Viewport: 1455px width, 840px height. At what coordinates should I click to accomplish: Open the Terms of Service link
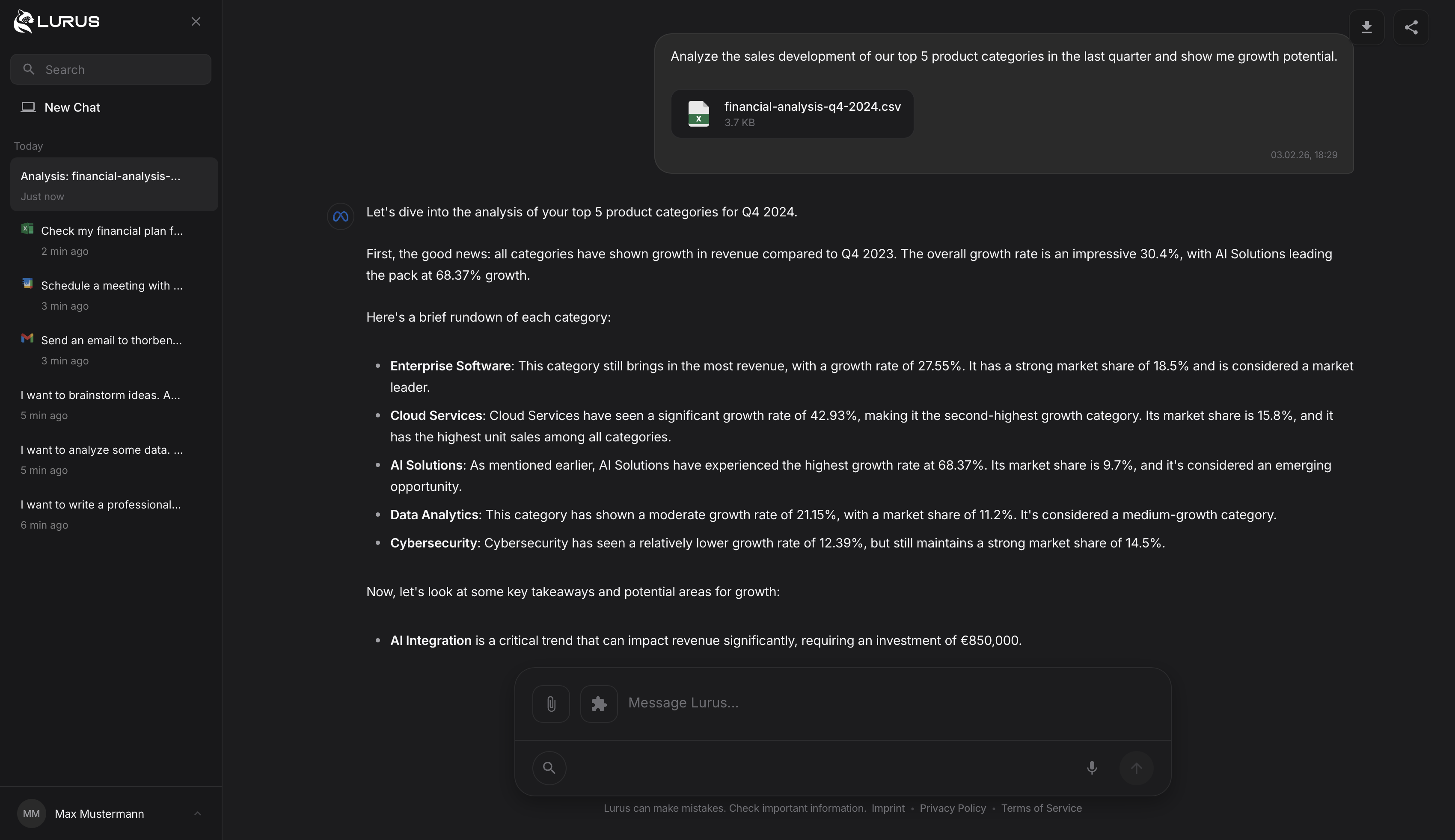(x=1041, y=807)
